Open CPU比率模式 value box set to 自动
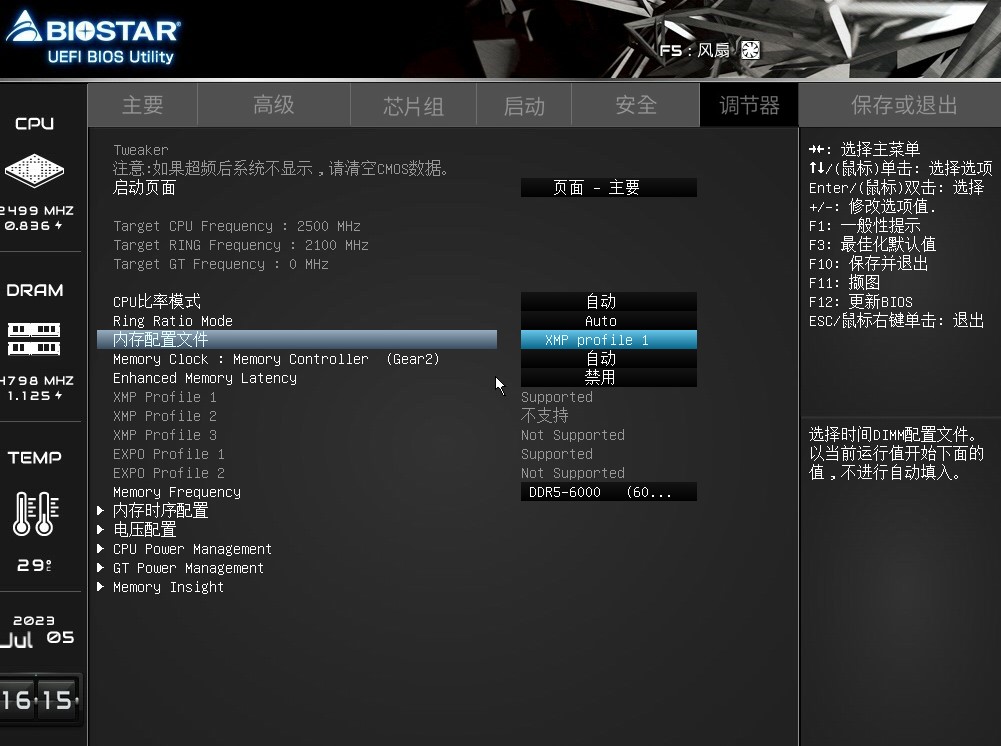Image resolution: width=1001 pixels, height=746 pixels. click(608, 301)
